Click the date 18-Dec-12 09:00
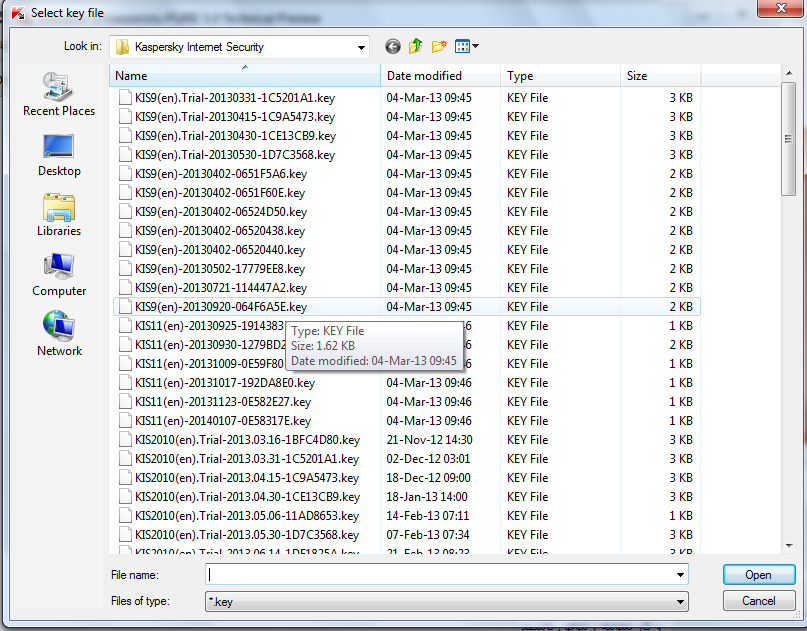 pyautogui.click(x=428, y=478)
